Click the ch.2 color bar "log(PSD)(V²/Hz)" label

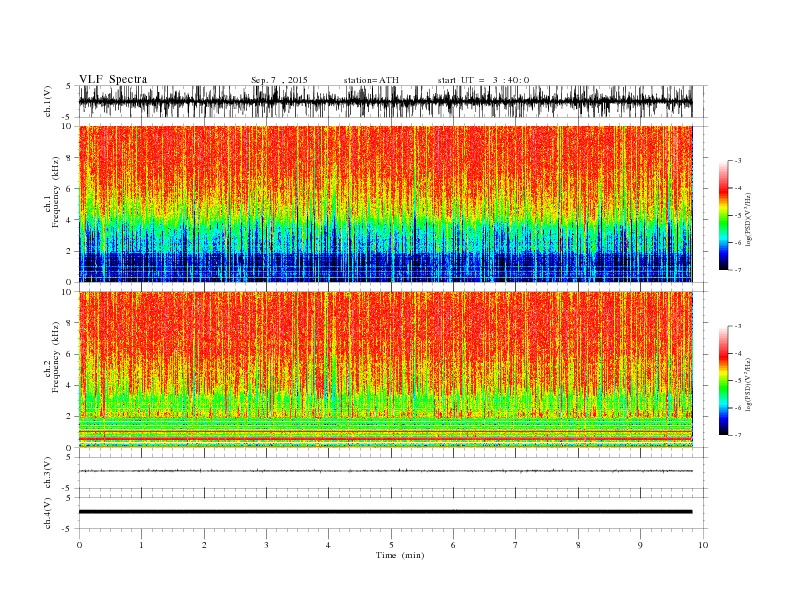coord(749,384)
